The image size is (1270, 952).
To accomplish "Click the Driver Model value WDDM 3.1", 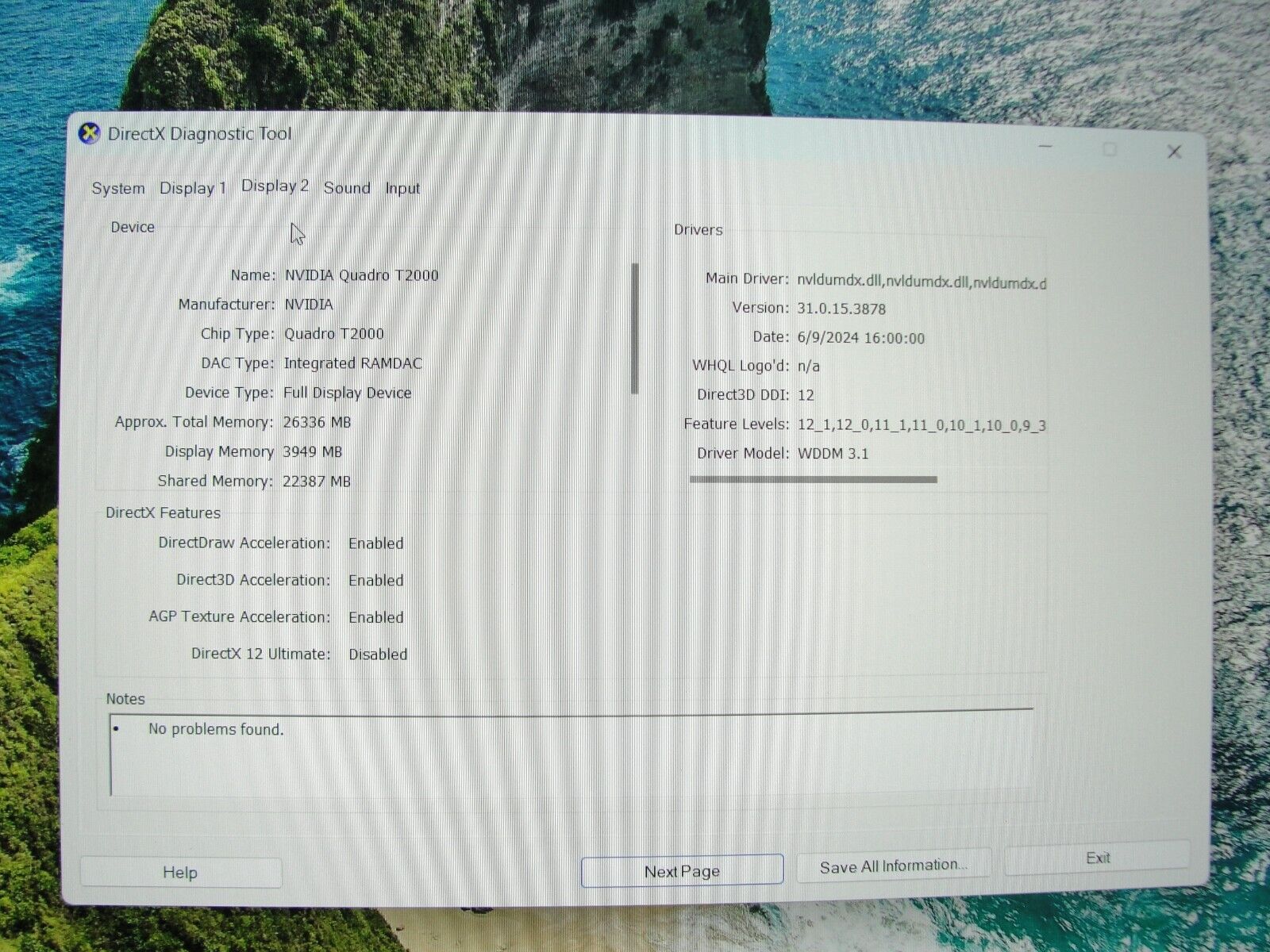I will pos(833,454).
